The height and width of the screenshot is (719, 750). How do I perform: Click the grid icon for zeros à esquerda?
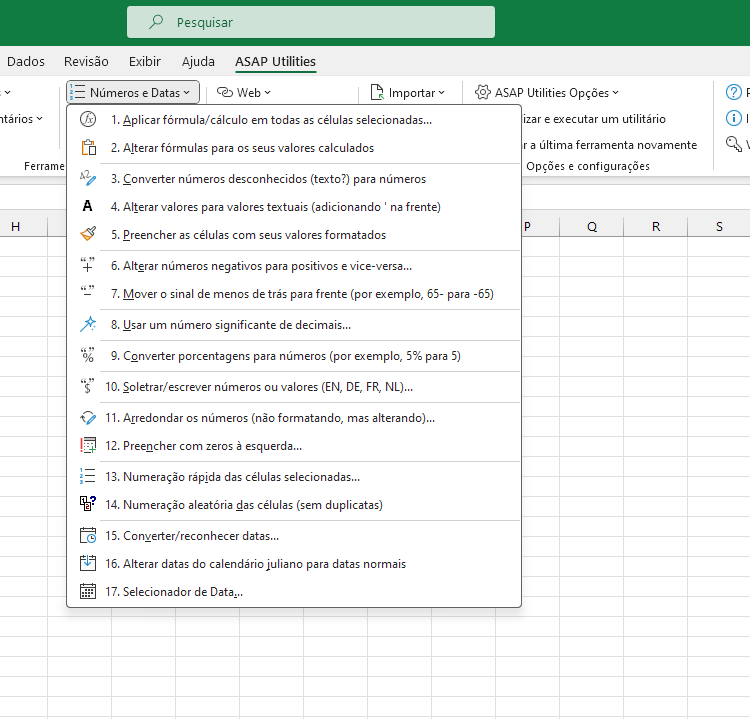point(88,445)
